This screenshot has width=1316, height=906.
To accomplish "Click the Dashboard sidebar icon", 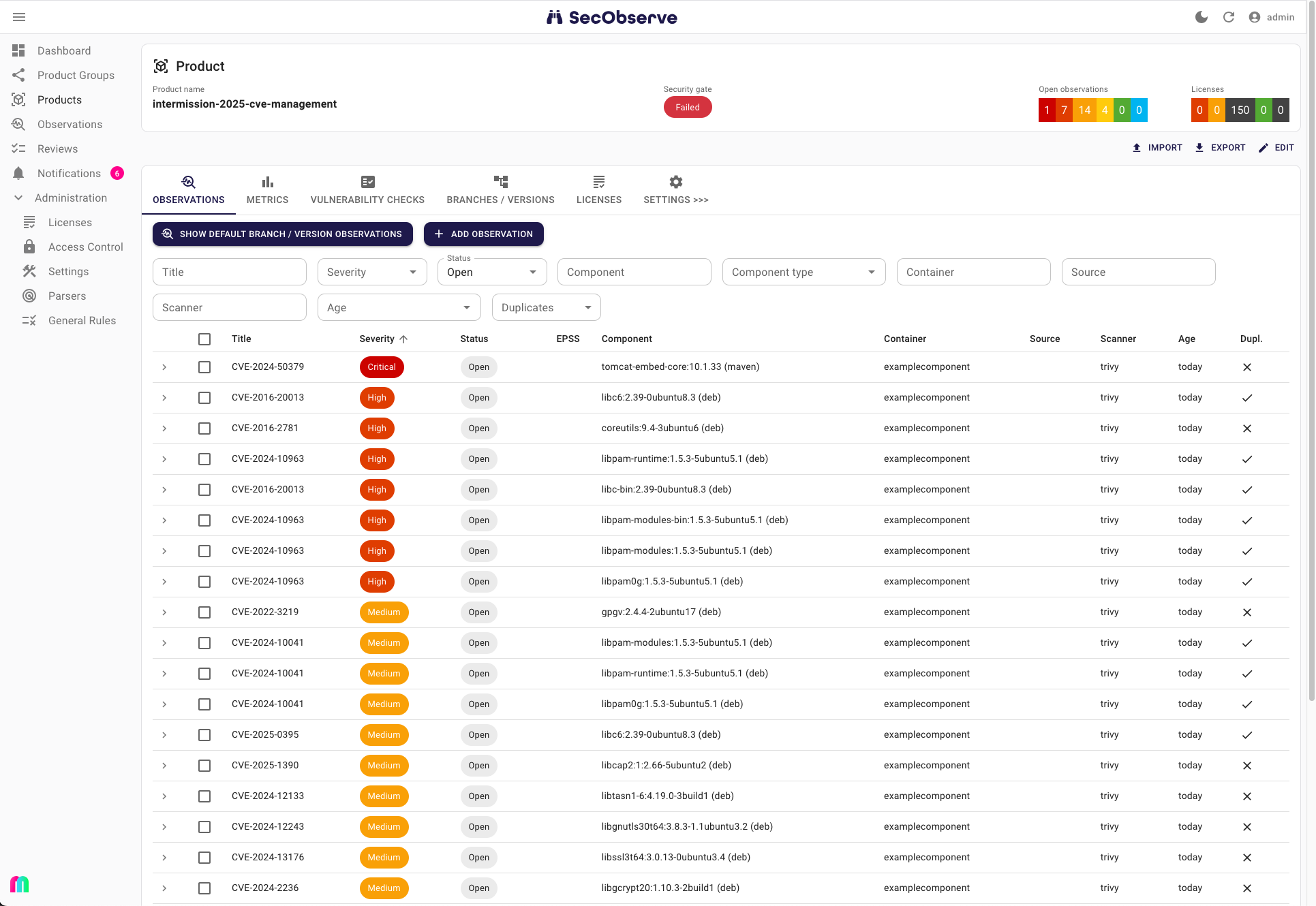I will click(18, 50).
